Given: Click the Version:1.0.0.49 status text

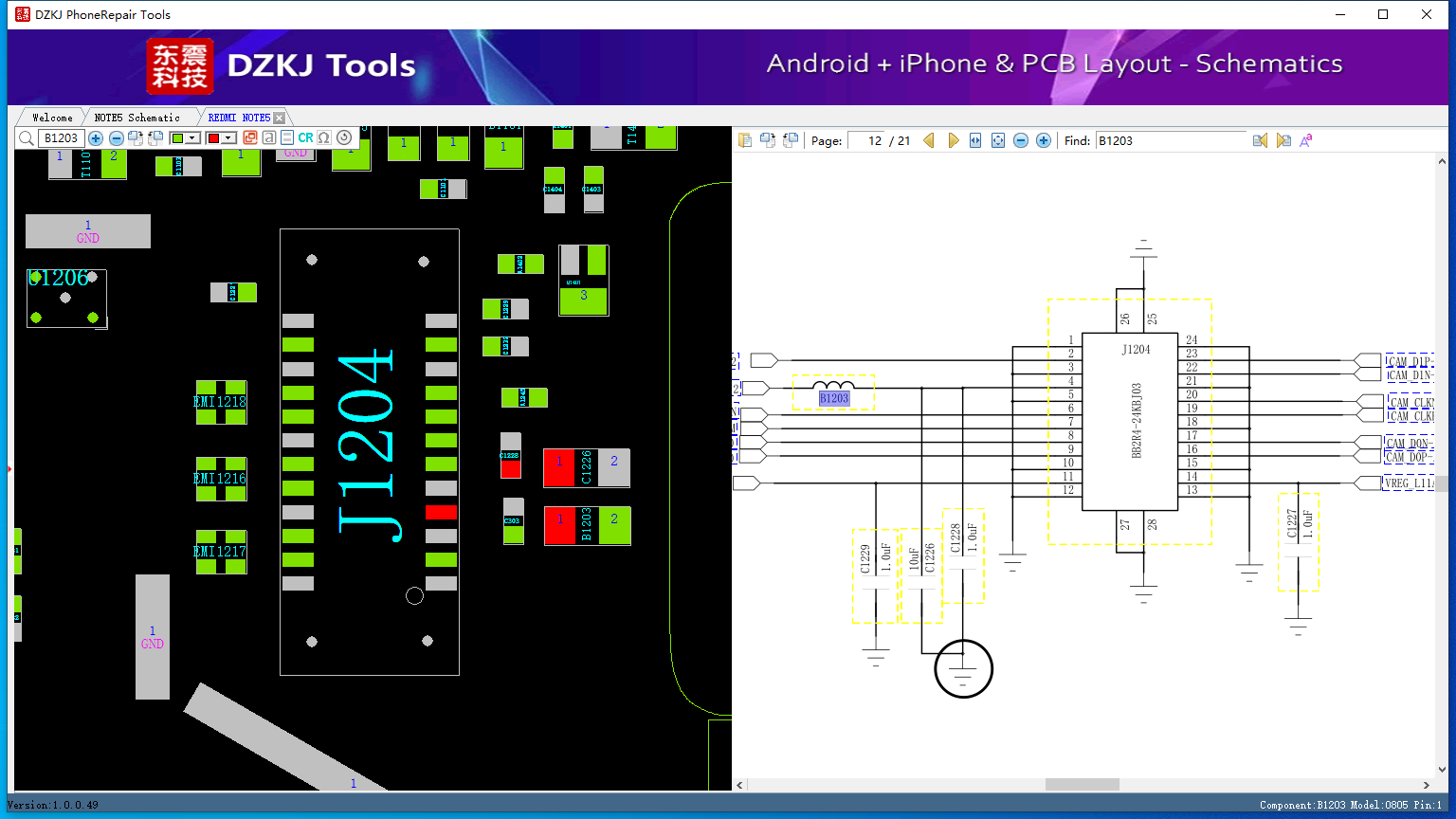Looking at the screenshot, I should 53,805.
